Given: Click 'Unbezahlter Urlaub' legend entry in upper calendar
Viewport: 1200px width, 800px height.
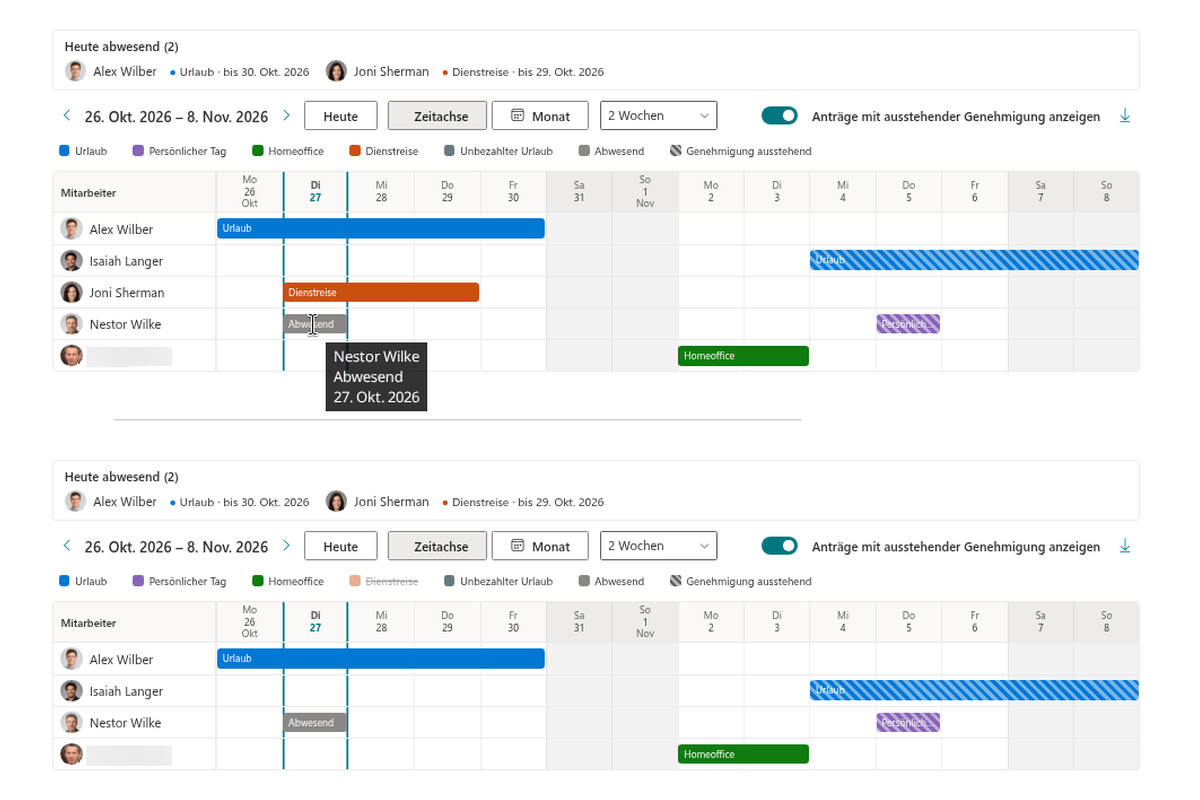Looking at the screenshot, I should [x=499, y=151].
